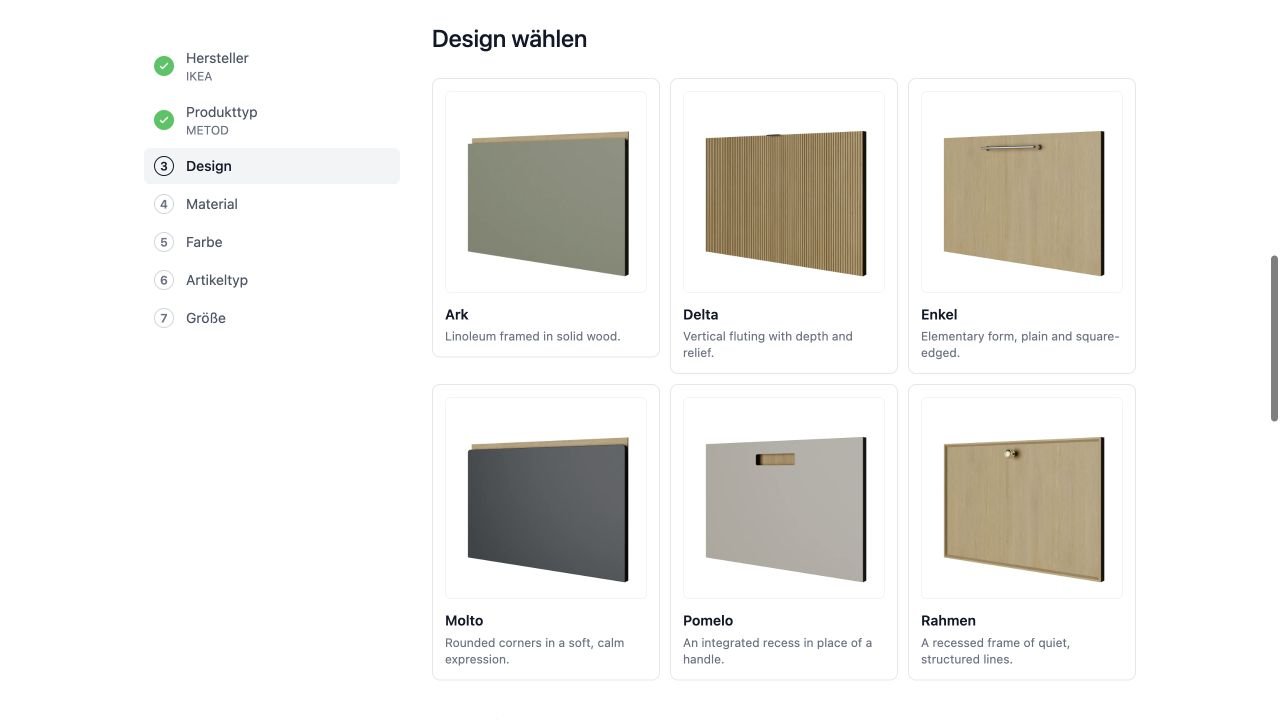The height and width of the screenshot is (720, 1280).
Task: Click 'Vertical fluting with depth and relief.' text
Action: click(768, 344)
